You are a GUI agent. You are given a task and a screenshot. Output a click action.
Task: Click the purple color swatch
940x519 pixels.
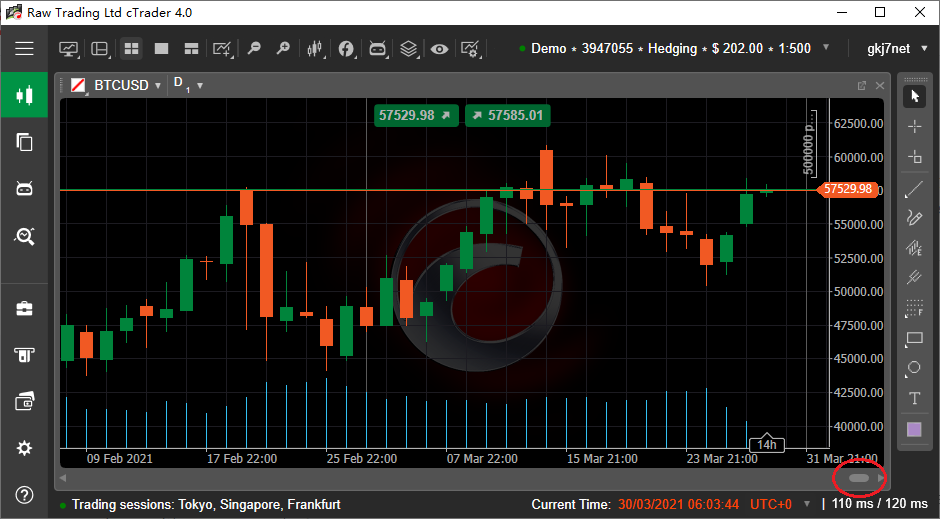click(x=913, y=429)
